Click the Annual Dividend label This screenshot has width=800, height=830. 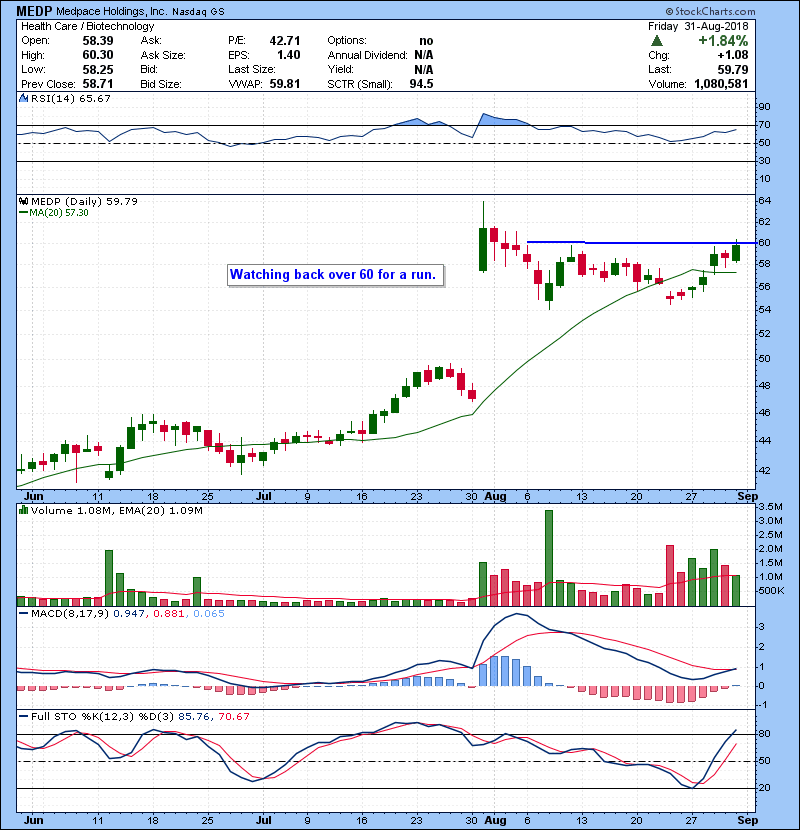(367, 55)
